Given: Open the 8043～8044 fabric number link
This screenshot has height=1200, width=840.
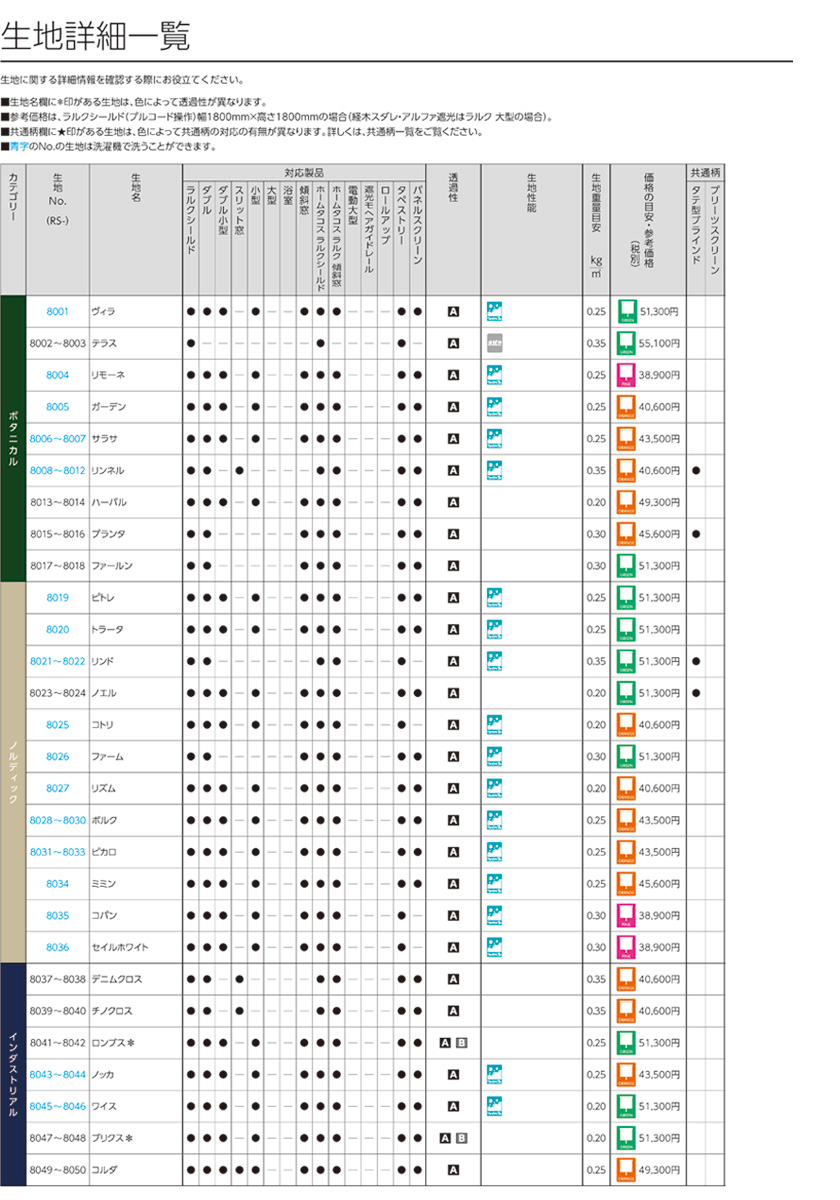Looking at the screenshot, I should pyautogui.click(x=58, y=1074).
